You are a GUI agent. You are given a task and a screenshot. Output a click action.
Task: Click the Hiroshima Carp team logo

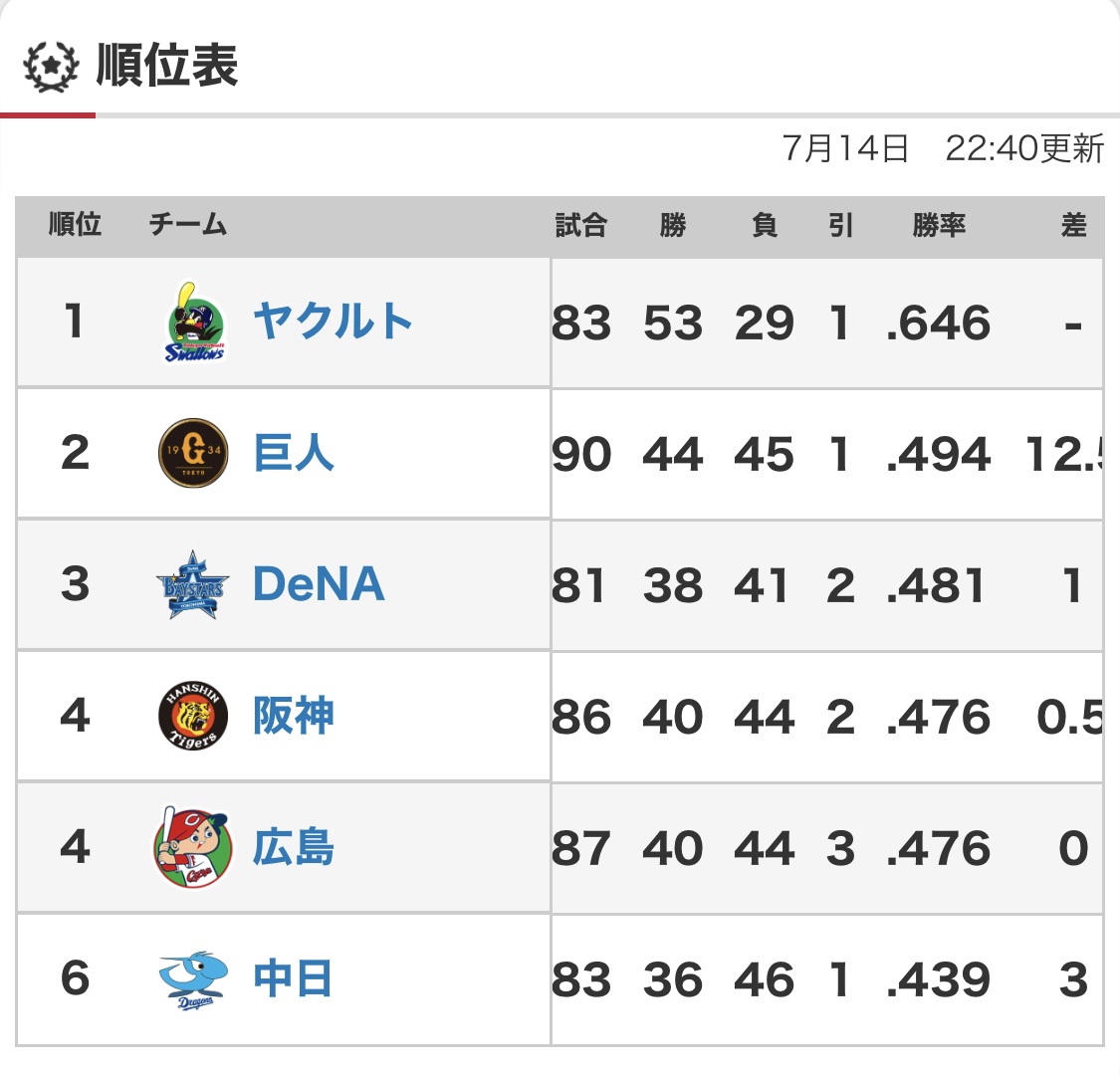click(193, 847)
